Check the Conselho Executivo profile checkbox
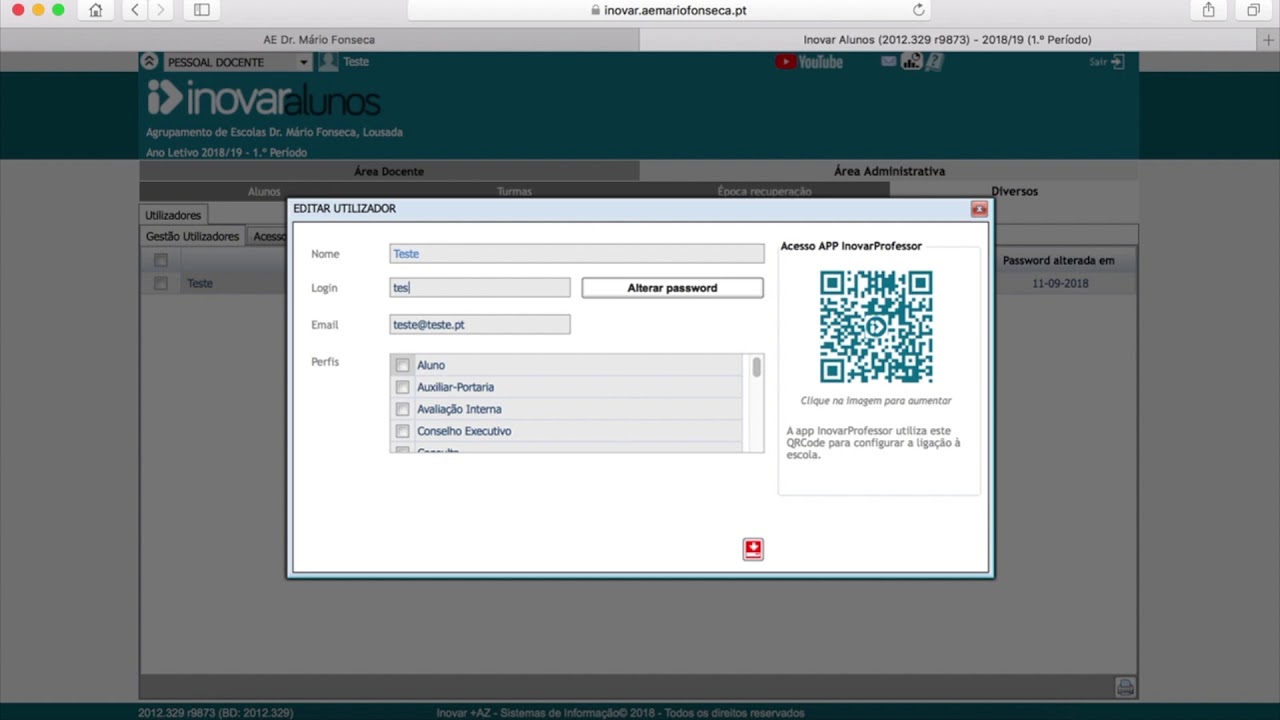The image size is (1280, 720). (402, 431)
